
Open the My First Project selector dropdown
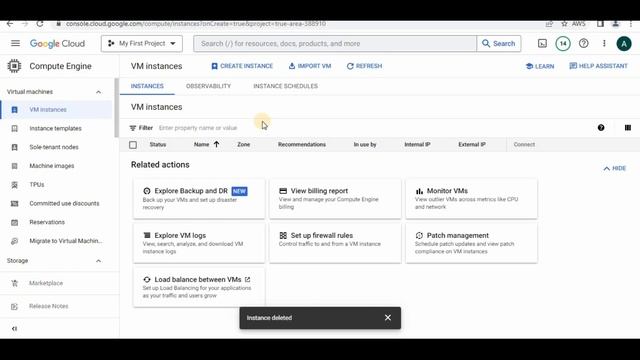(x=142, y=43)
